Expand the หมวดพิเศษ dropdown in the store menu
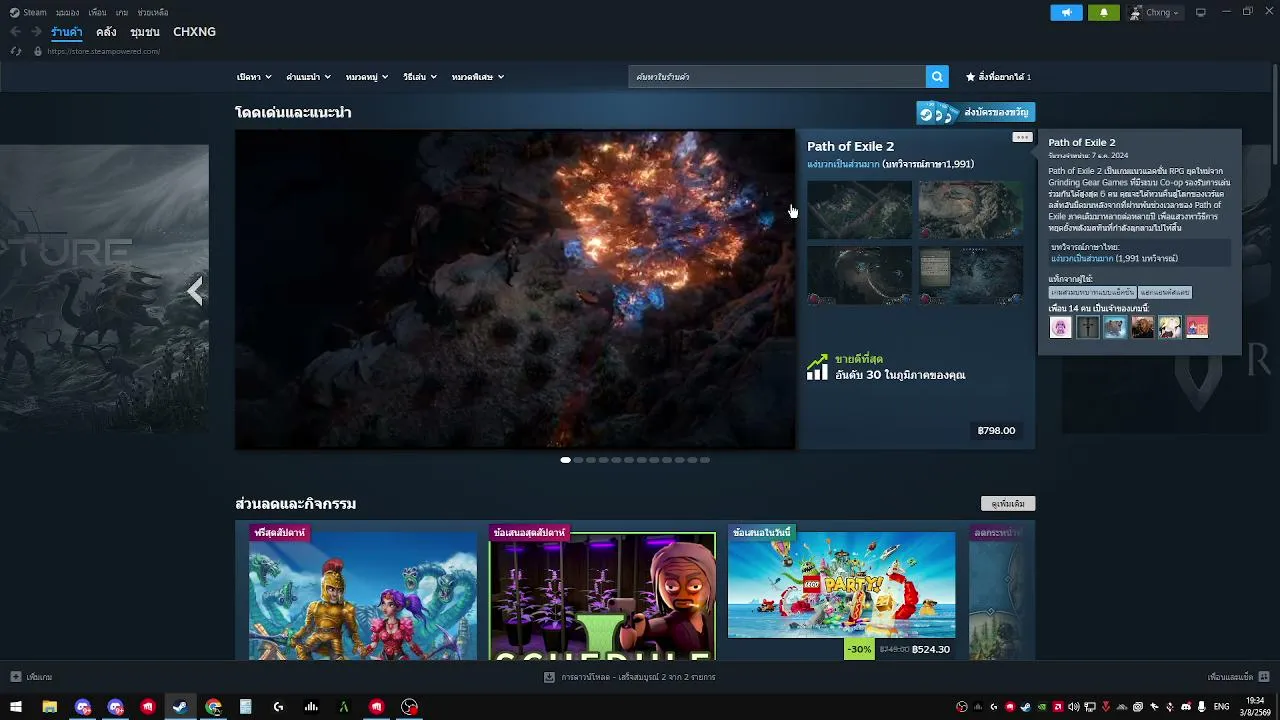The width and height of the screenshot is (1280, 720). (477, 77)
